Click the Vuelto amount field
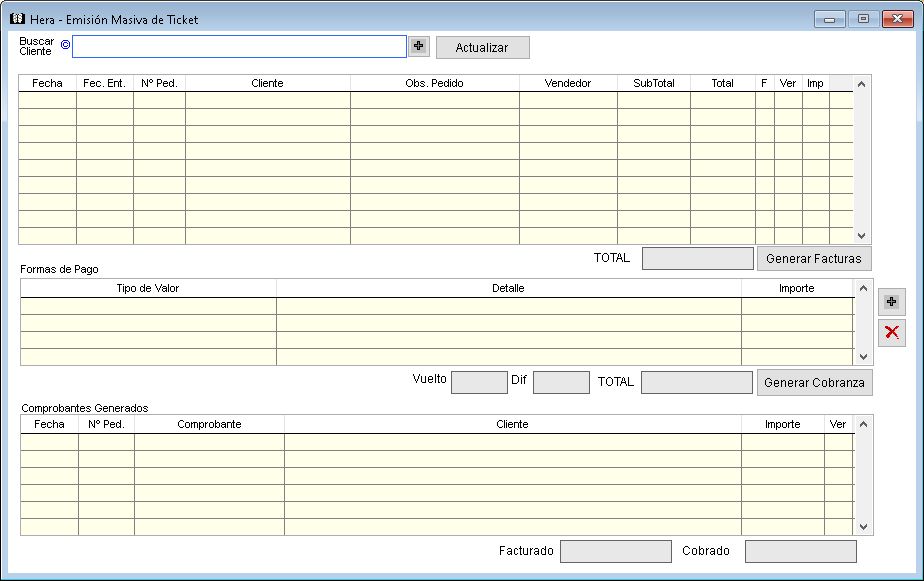The width and height of the screenshot is (924, 581). click(x=479, y=382)
